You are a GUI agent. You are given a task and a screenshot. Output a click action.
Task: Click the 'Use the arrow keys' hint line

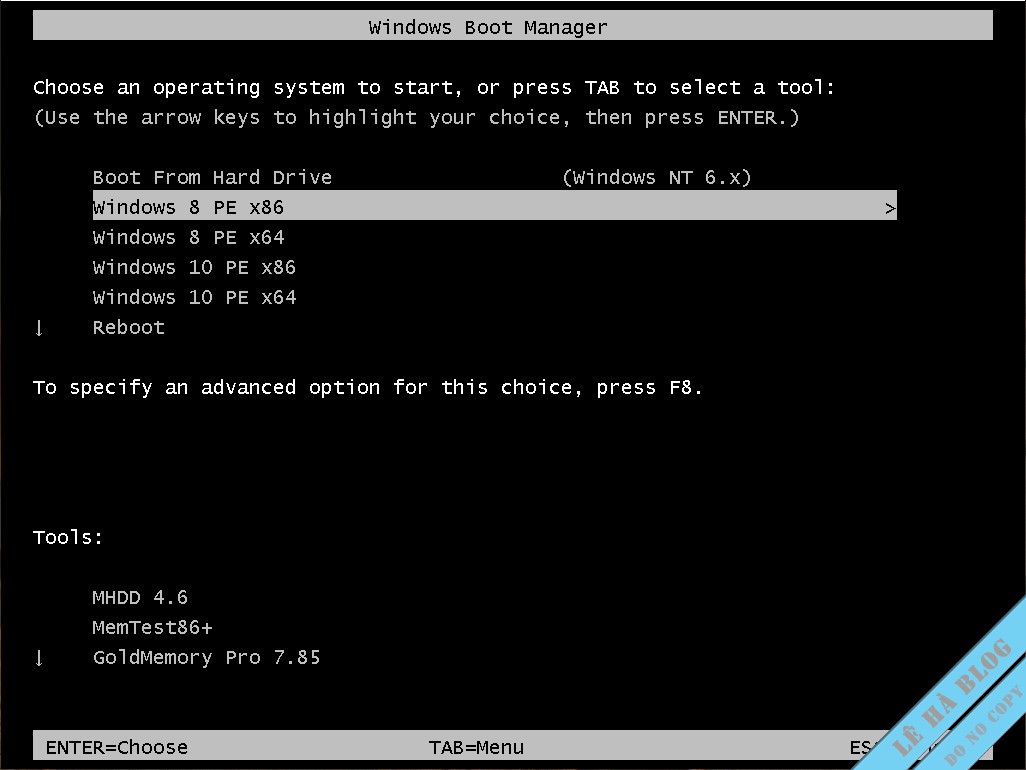416,118
